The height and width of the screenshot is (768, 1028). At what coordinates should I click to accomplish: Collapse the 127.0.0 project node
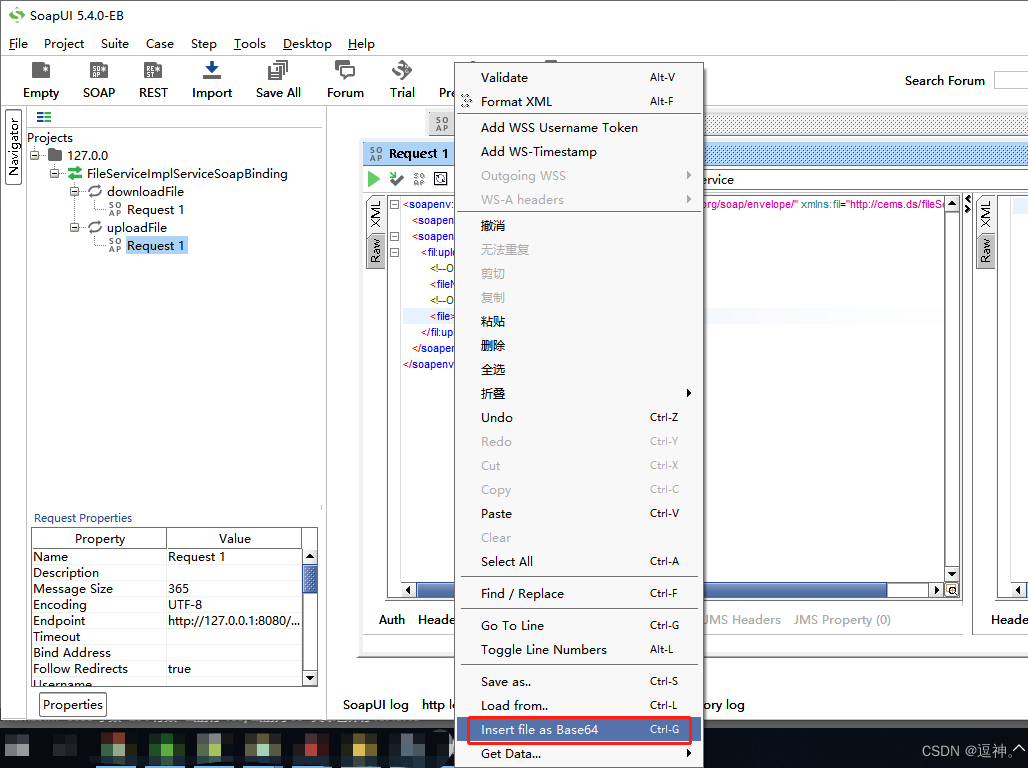(x=35, y=155)
